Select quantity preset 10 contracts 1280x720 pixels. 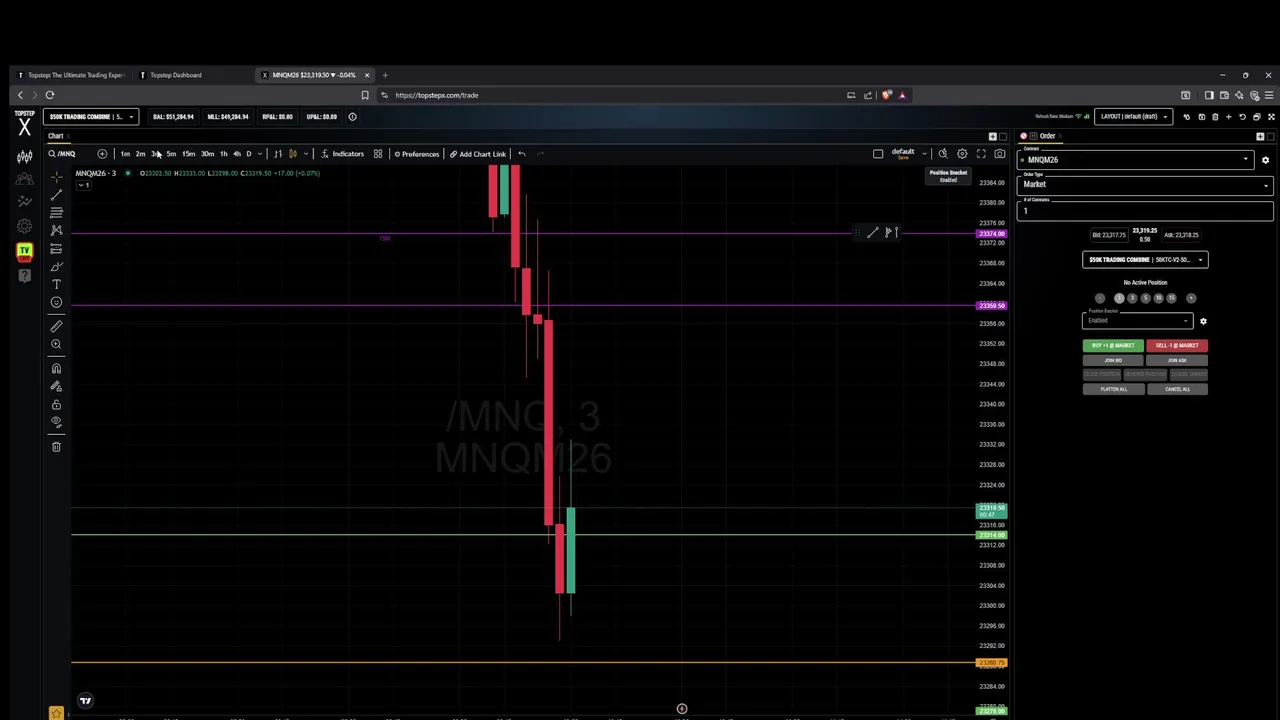(1158, 298)
